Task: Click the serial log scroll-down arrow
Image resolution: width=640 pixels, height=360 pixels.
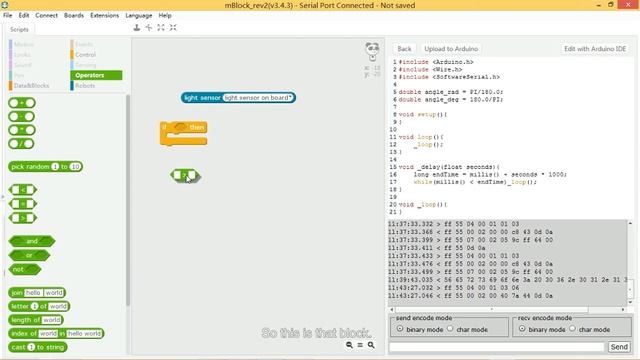Action: pyautogui.click(x=630, y=302)
